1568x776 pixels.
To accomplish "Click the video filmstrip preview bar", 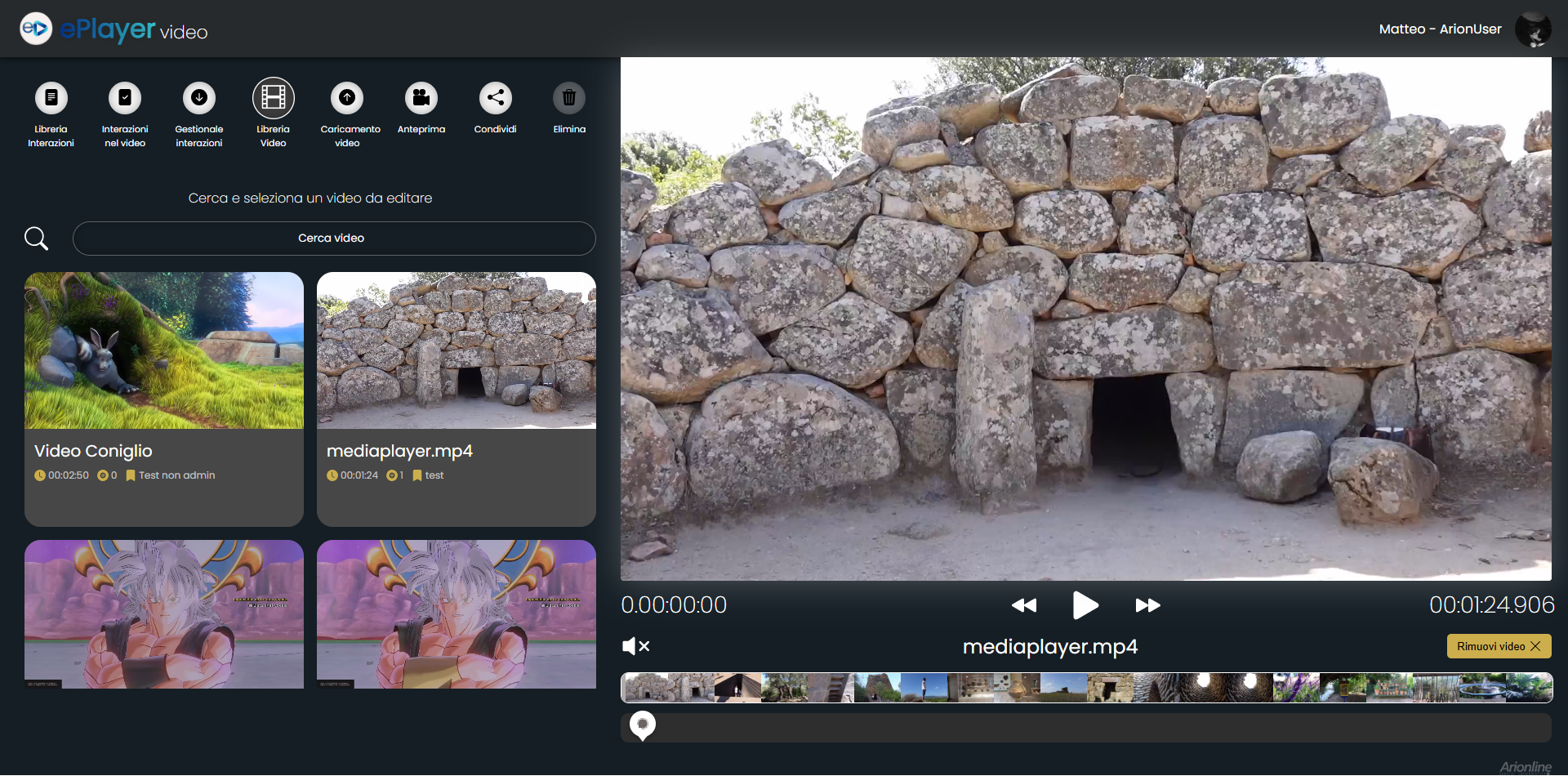I will (x=1086, y=688).
